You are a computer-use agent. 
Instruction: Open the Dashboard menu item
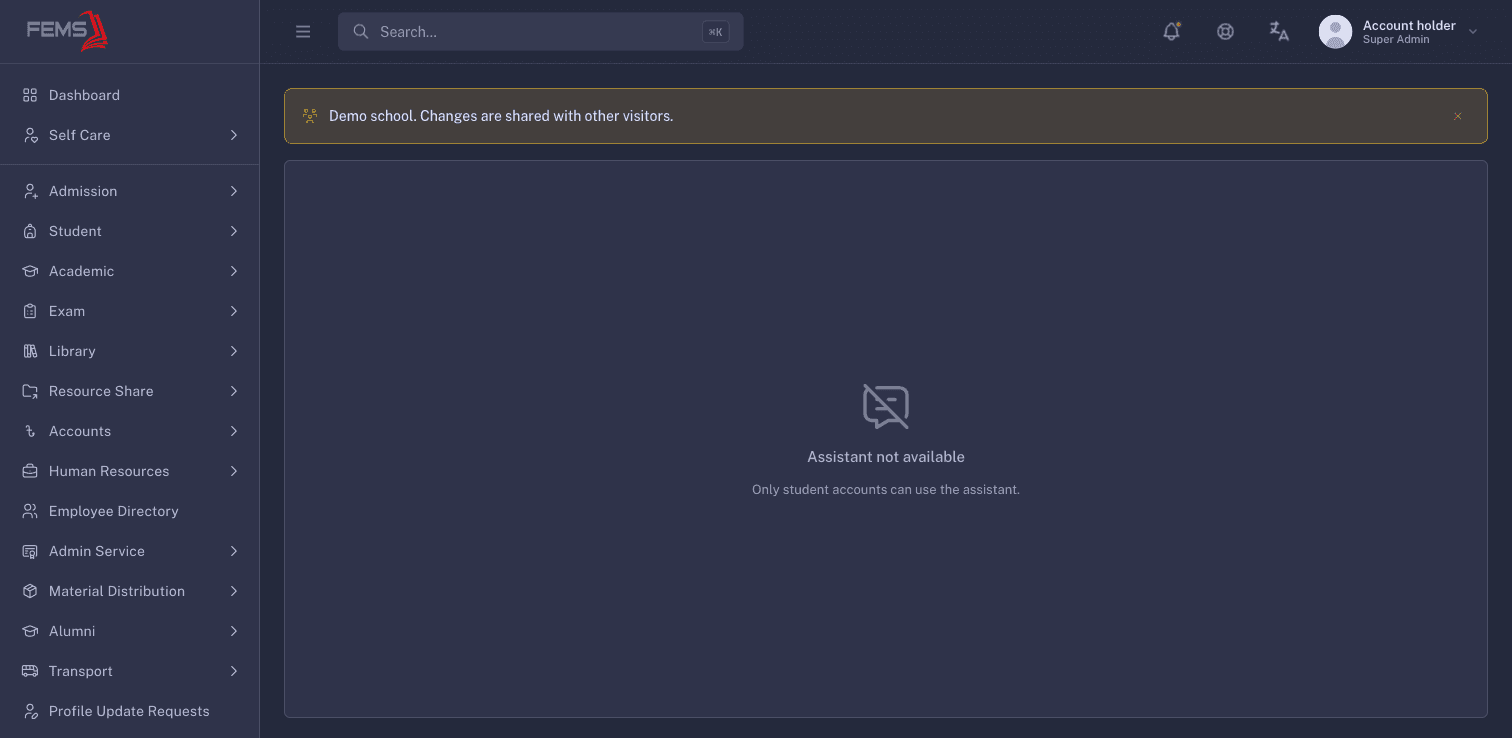click(x=130, y=95)
